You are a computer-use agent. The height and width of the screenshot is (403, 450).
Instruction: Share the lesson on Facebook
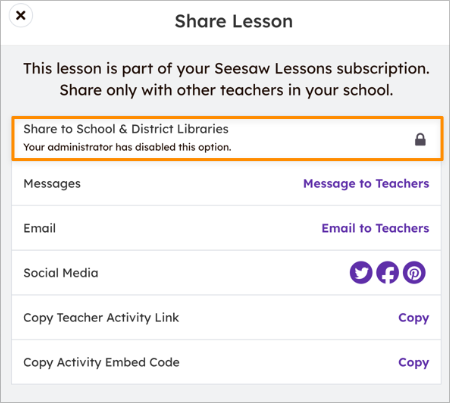pyautogui.click(x=387, y=273)
